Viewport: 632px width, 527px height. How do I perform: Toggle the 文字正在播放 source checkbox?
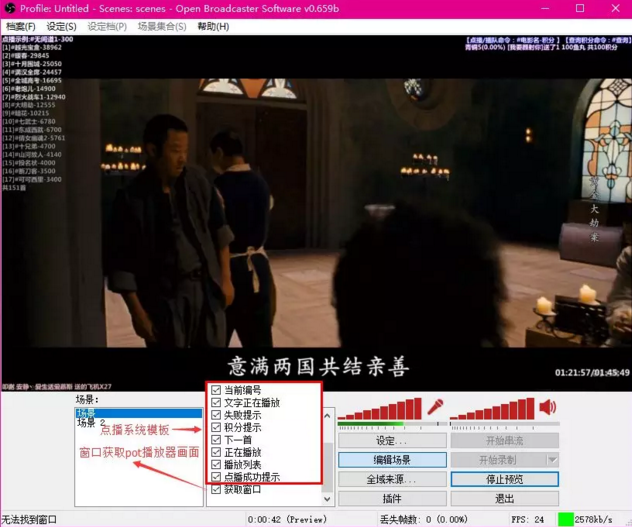pos(216,402)
